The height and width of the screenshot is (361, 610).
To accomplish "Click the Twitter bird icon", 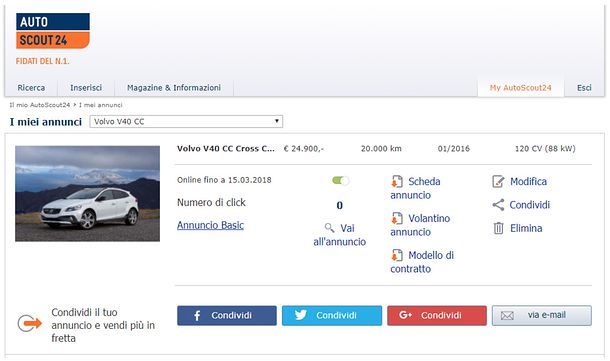I will point(301,315).
